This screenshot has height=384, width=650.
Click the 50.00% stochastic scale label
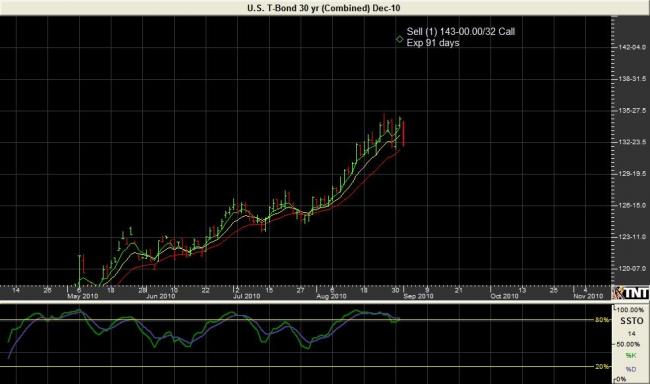(628, 344)
